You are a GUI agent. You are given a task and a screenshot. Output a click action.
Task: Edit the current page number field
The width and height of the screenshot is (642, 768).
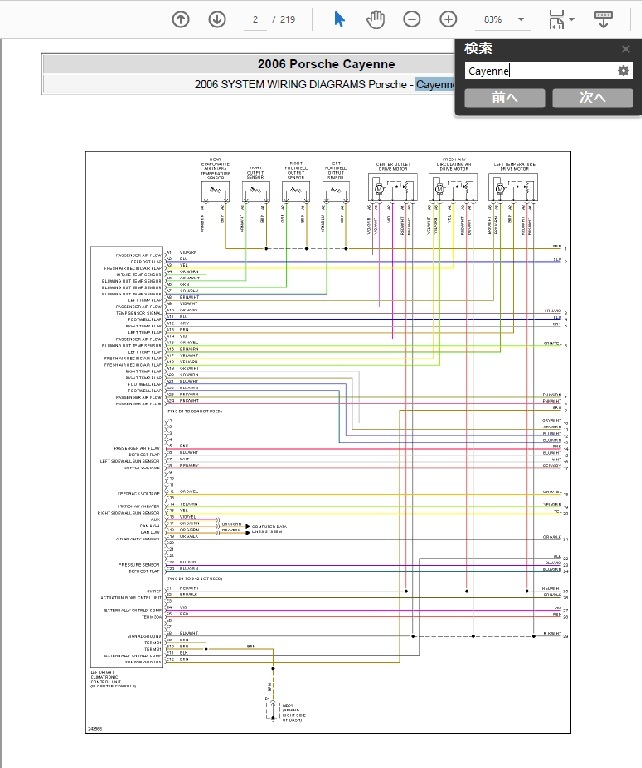[x=255, y=20]
